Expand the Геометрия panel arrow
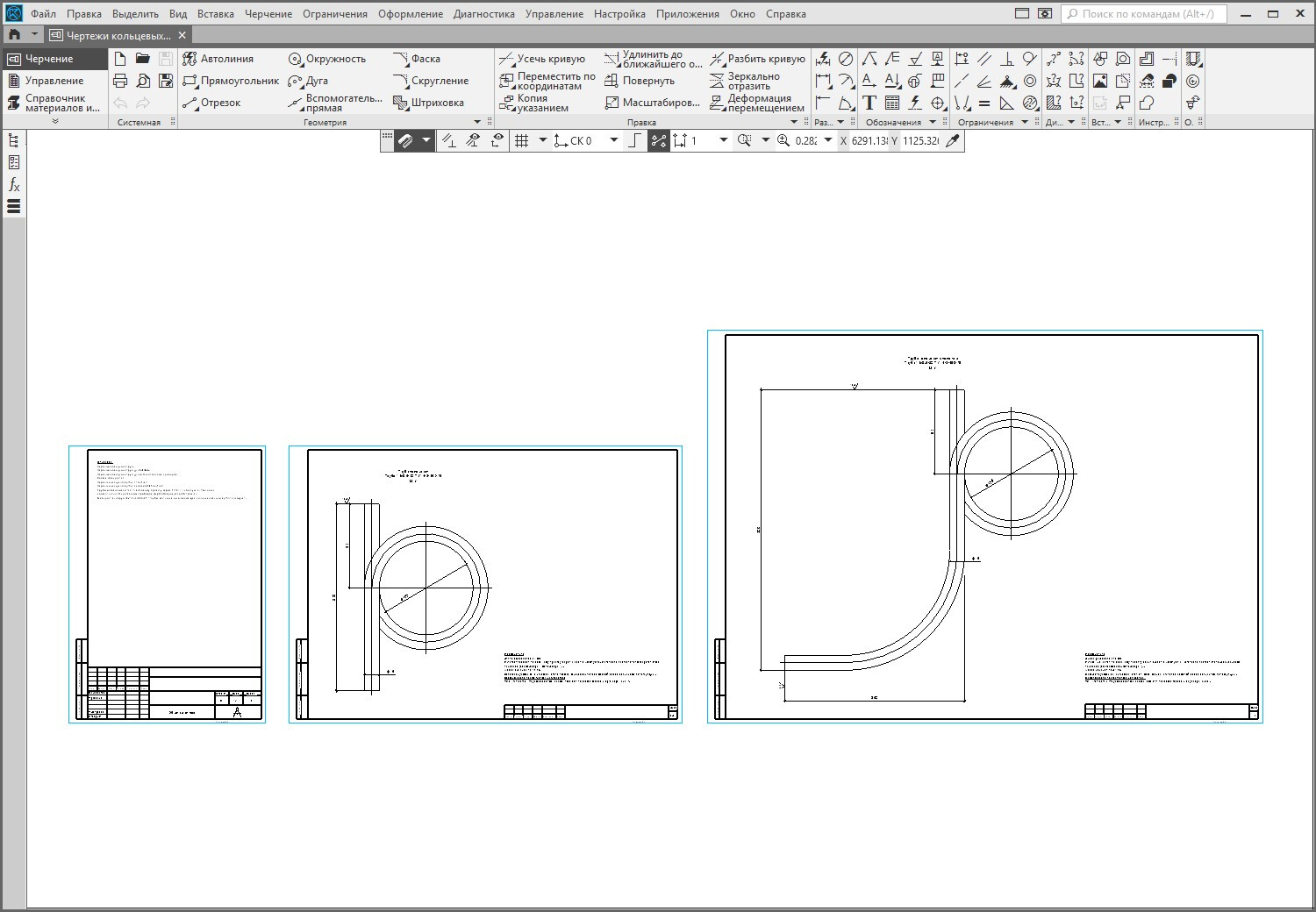1316x912 pixels. pos(477,122)
